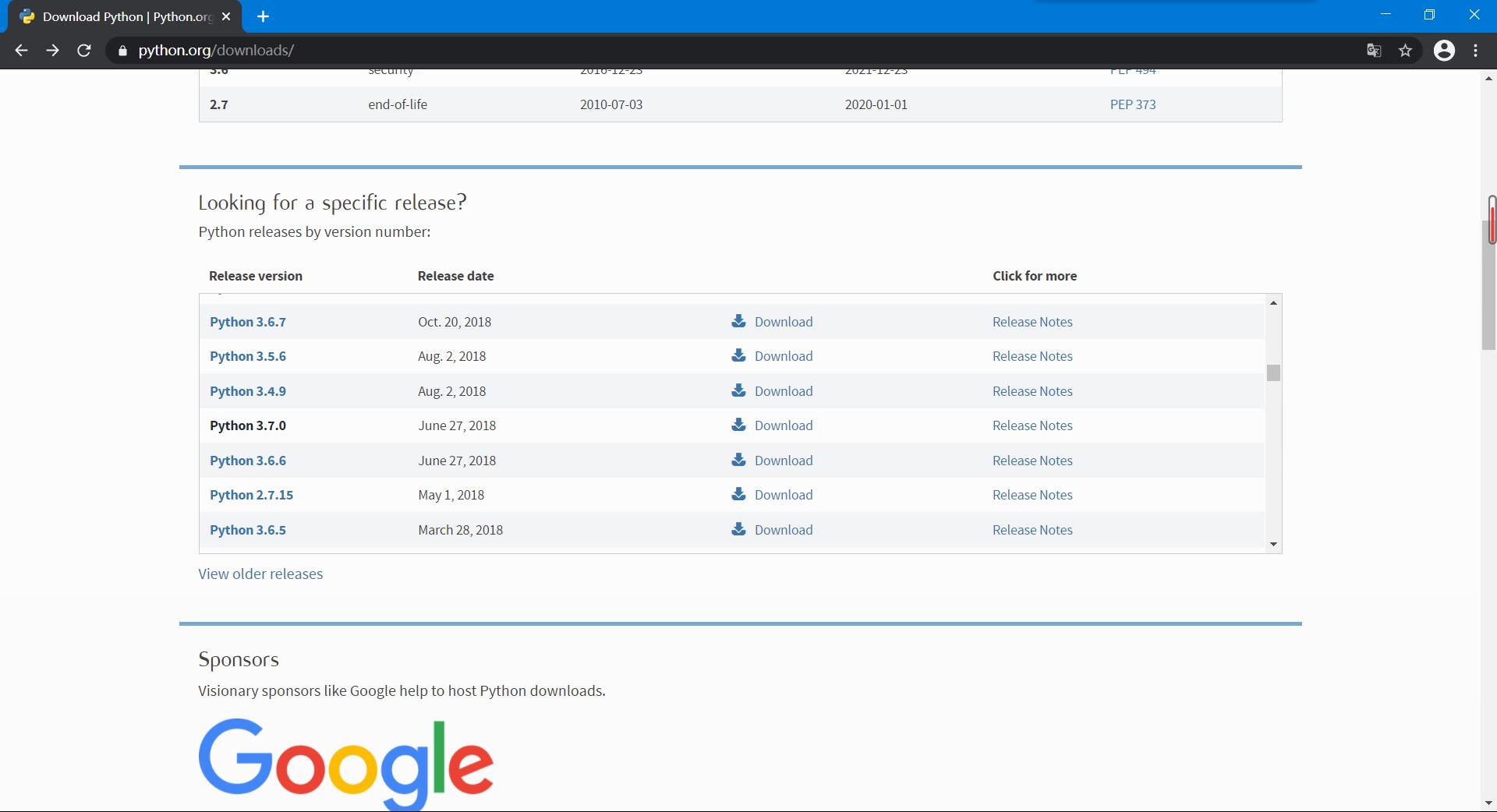Screen dimensions: 1497x812
Task: Open the Python 2.7.15 release link
Action: pos(251,495)
